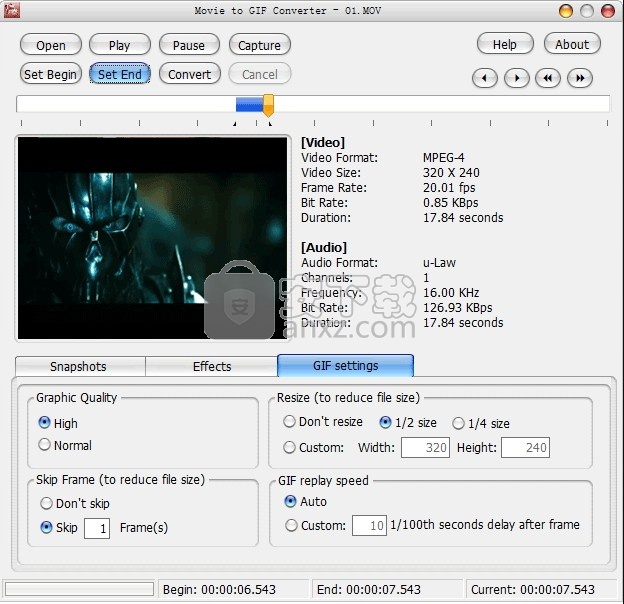Switch to the Effects tab
The height and width of the screenshot is (604, 624).
tap(212, 366)
